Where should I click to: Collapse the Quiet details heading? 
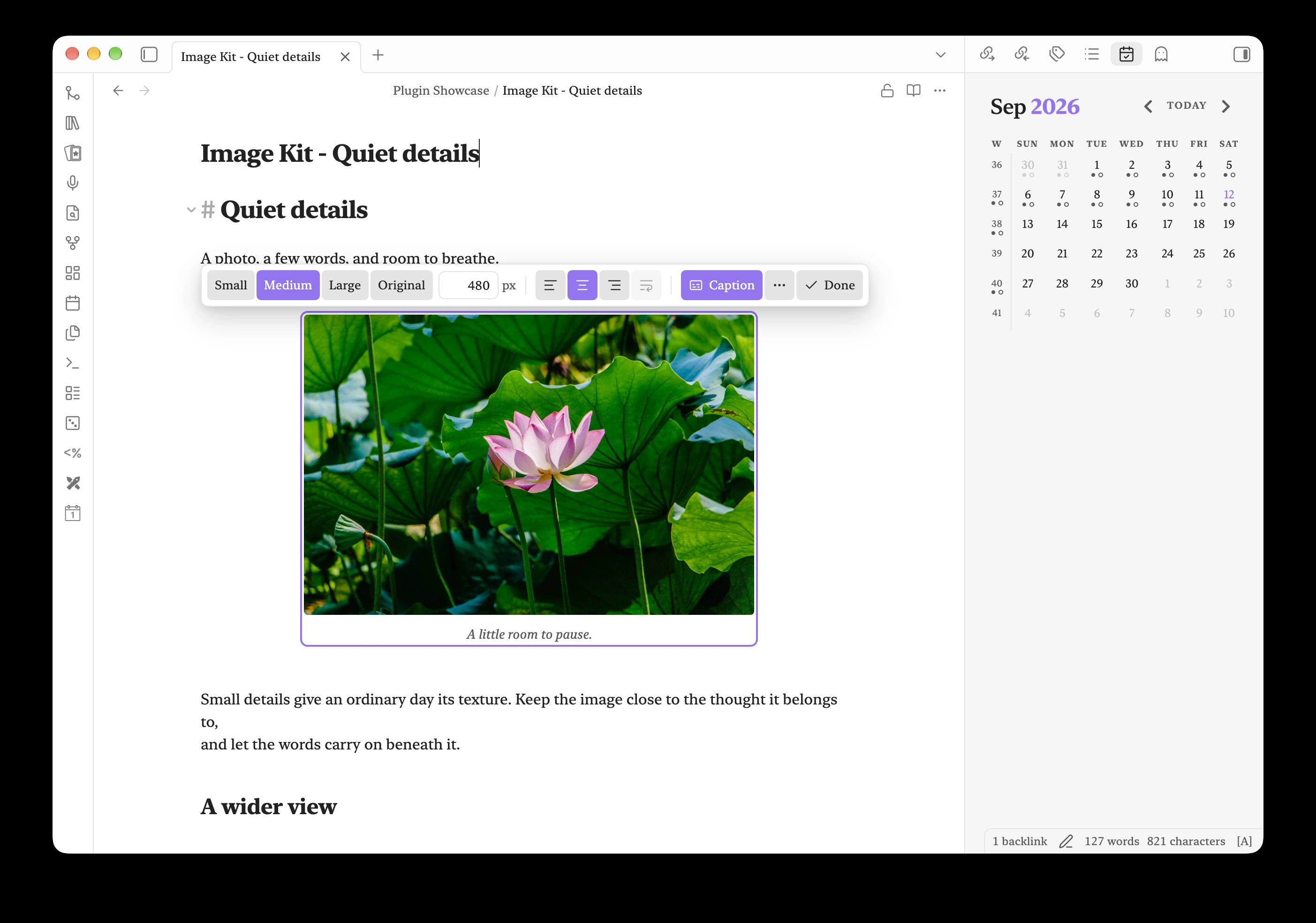(191, 210)
